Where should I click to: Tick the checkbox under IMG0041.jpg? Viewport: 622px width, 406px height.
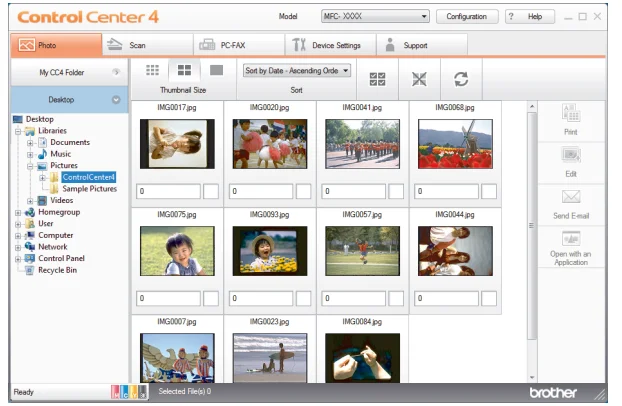coord(396,191)
